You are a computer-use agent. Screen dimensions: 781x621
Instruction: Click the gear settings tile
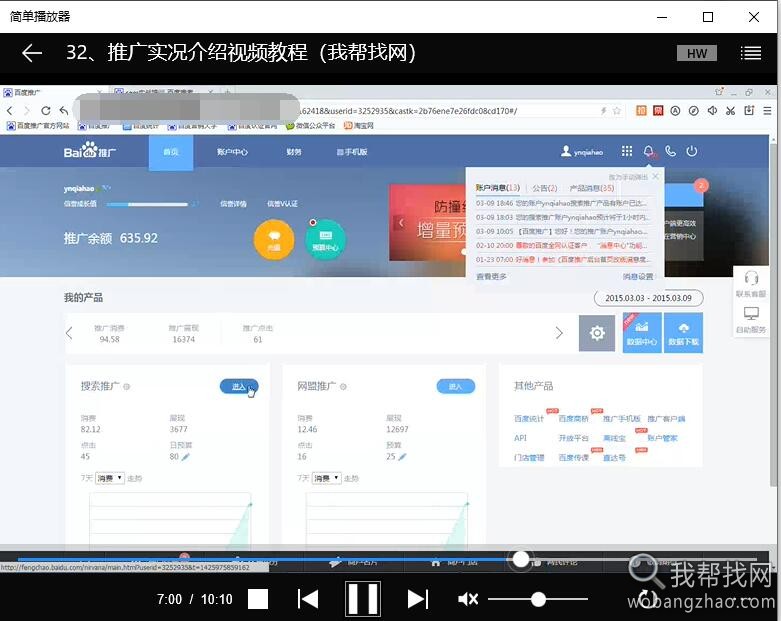(x=597, y=333)
